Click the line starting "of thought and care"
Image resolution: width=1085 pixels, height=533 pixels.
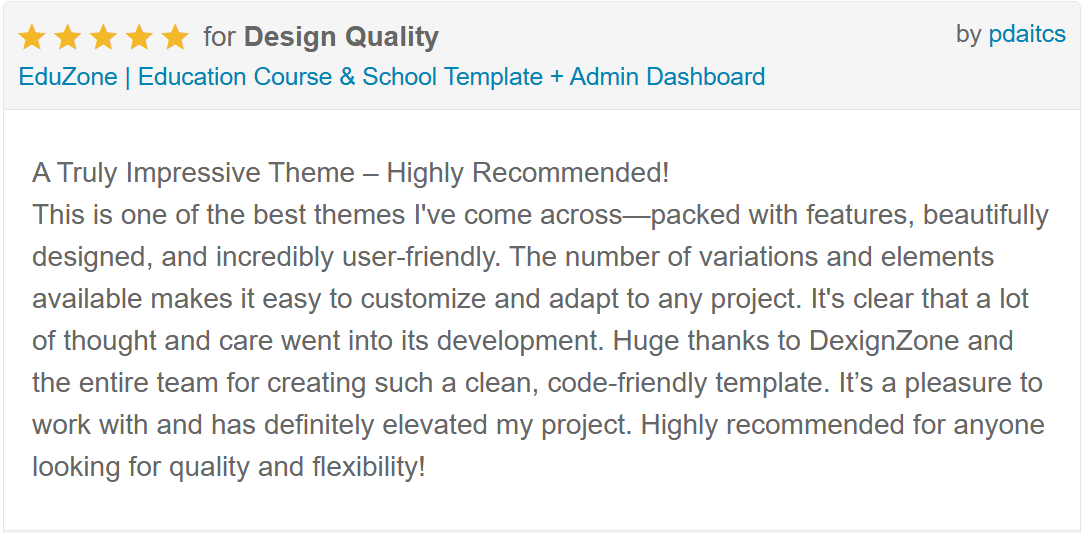pyautogui.click(x=522, y=341)
